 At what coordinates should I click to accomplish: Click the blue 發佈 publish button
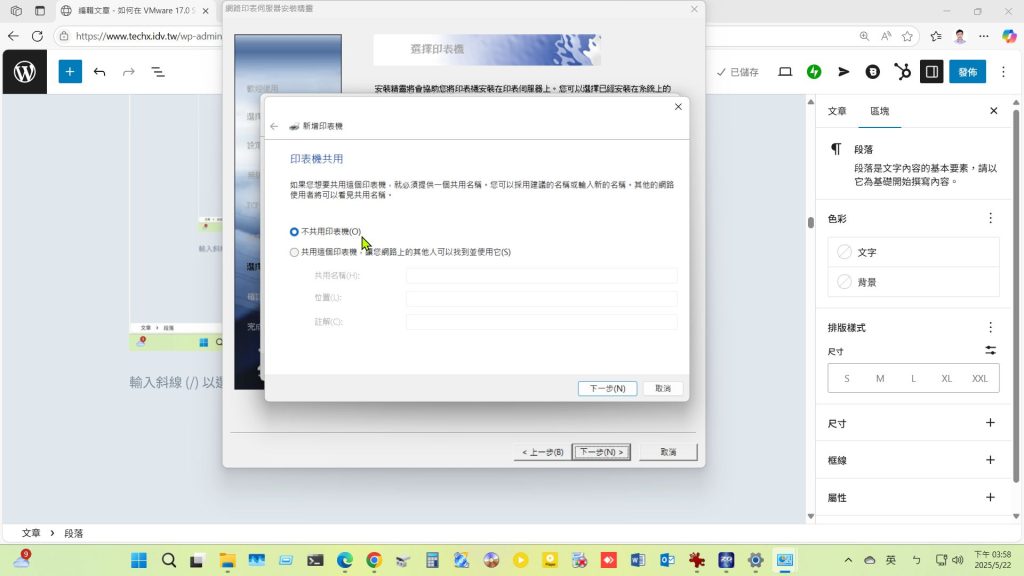pos(967,72)
